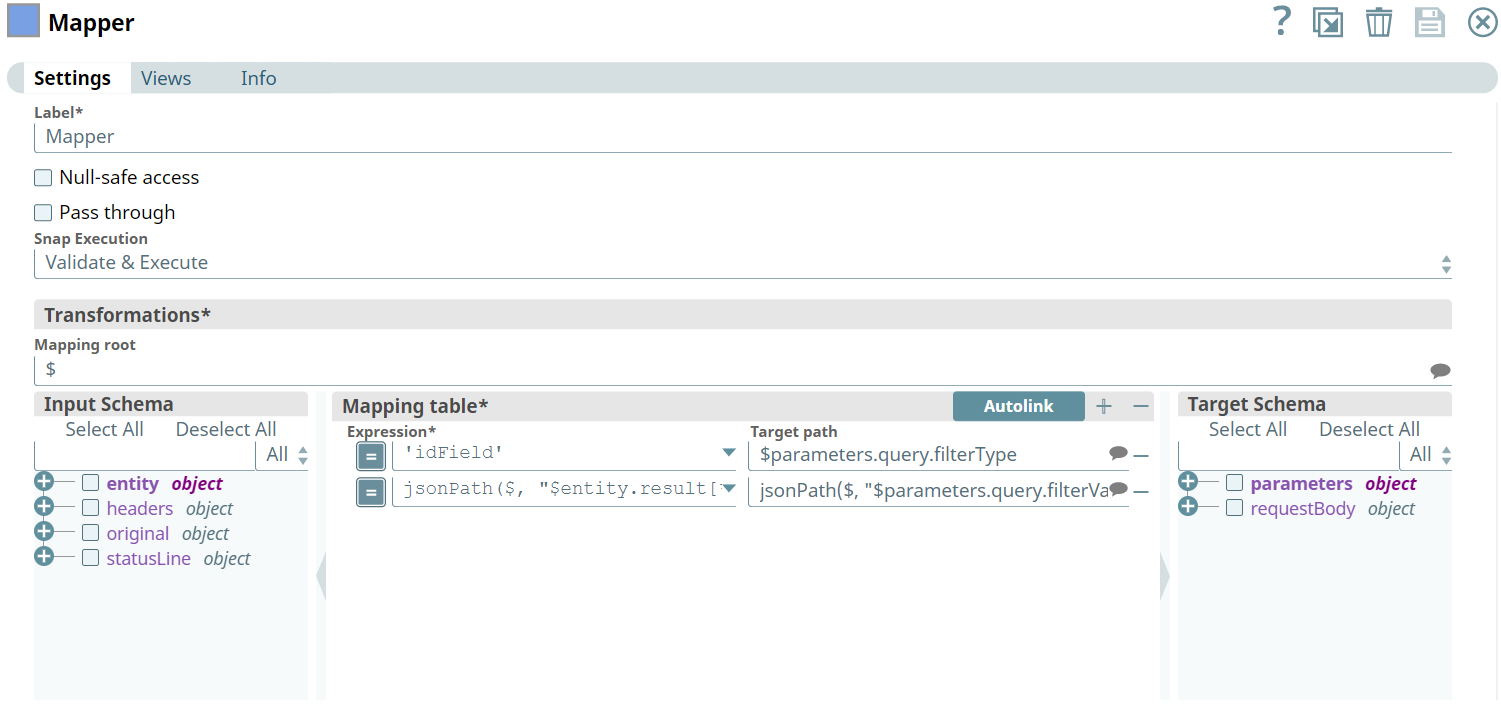1501x717 pixels.
Task: Enable Null-safe access checkbox
Action: (x=43, y=178)
